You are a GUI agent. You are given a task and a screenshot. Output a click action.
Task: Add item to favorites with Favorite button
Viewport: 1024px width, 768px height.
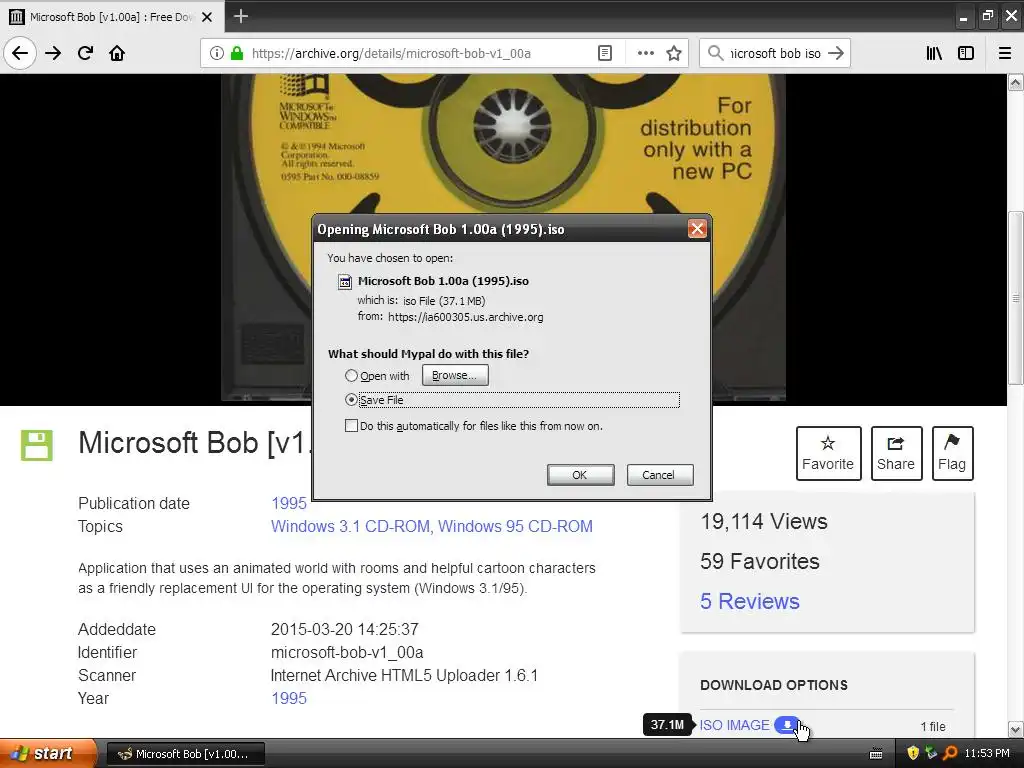tap(828, 453)
